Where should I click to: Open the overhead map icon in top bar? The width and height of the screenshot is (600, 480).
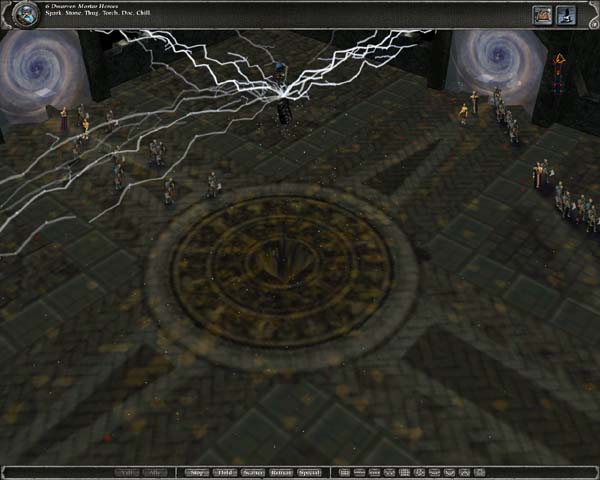(x=542, y=15)
